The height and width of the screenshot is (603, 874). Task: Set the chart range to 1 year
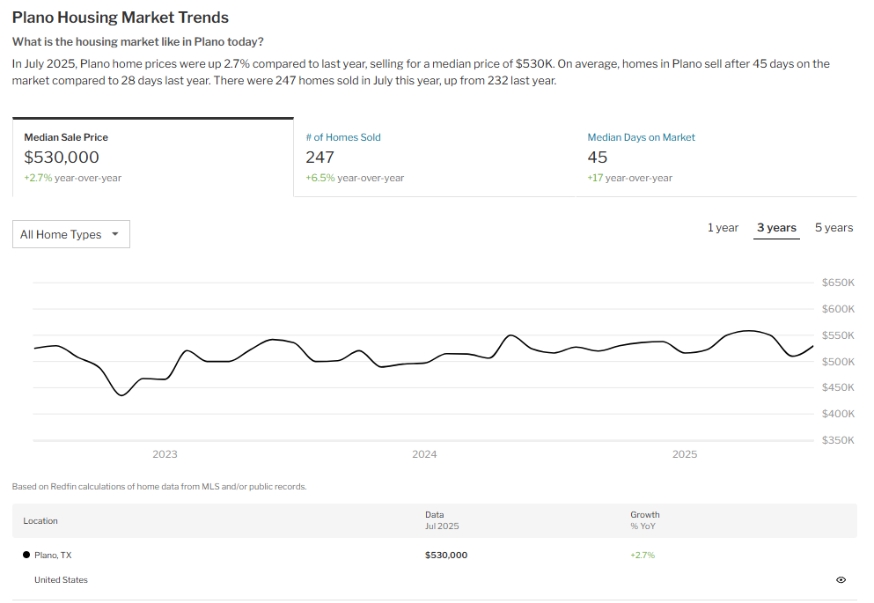pyautogui.click(x=722, y=228)
